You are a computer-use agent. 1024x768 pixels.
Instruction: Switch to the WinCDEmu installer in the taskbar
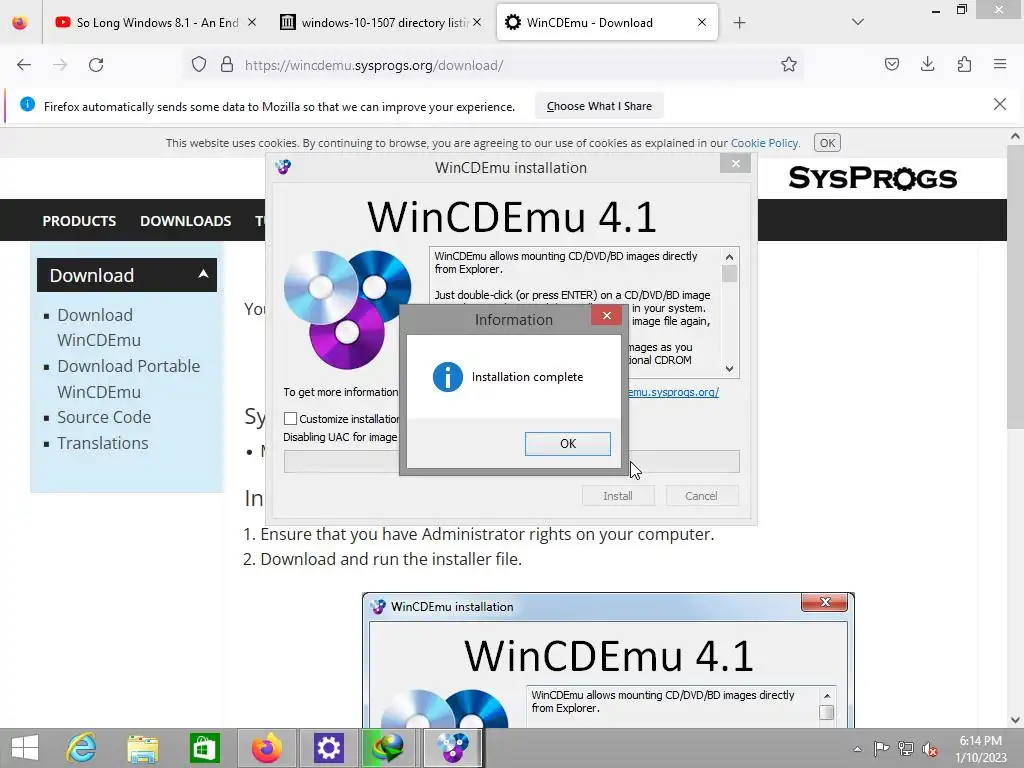pyautogui.click(x=453, y=748)
